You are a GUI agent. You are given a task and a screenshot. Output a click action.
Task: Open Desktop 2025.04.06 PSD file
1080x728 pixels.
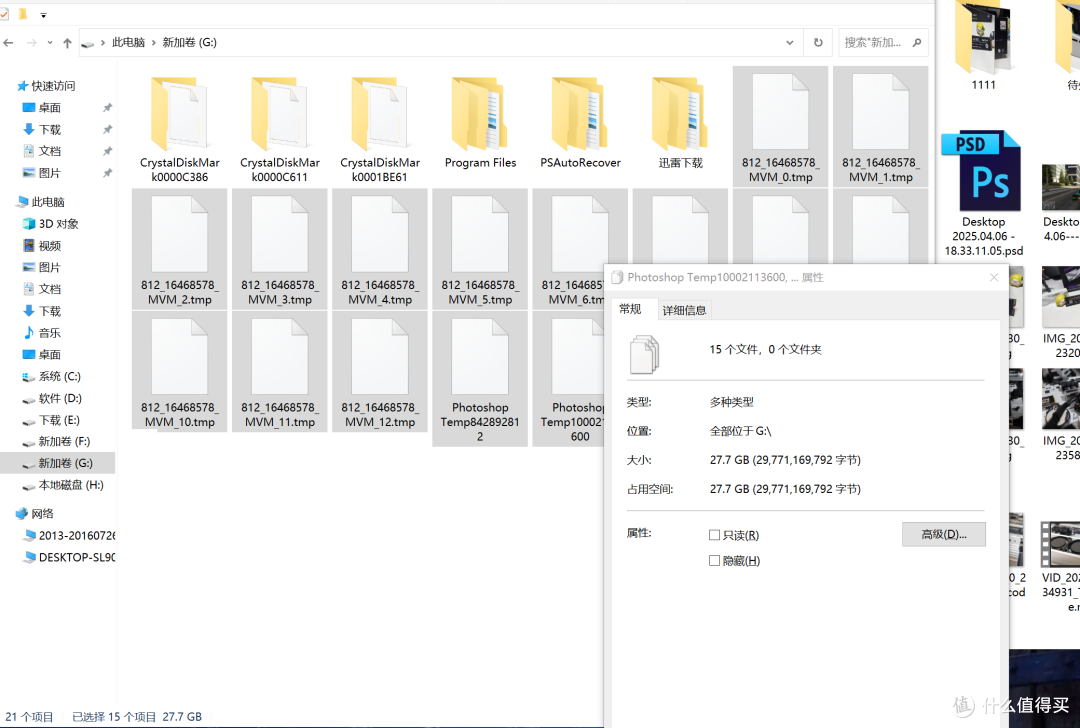click(x=983, y=194)
